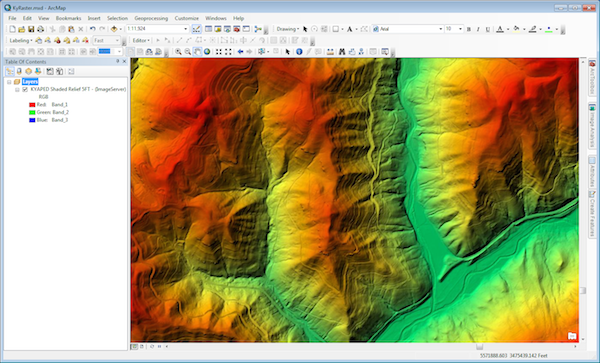Open the Search window icon
The image size is (600, 363).
pos(227,29)
